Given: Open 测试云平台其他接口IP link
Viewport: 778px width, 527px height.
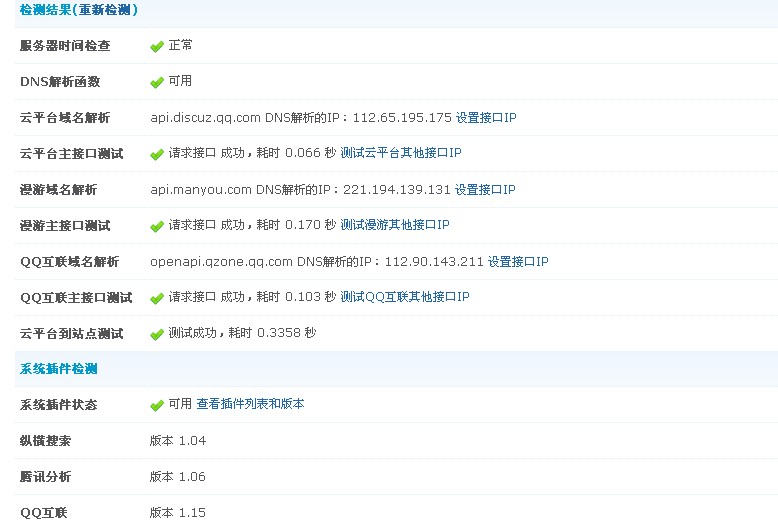Looking at the screenshot, I should click(401, 153).
